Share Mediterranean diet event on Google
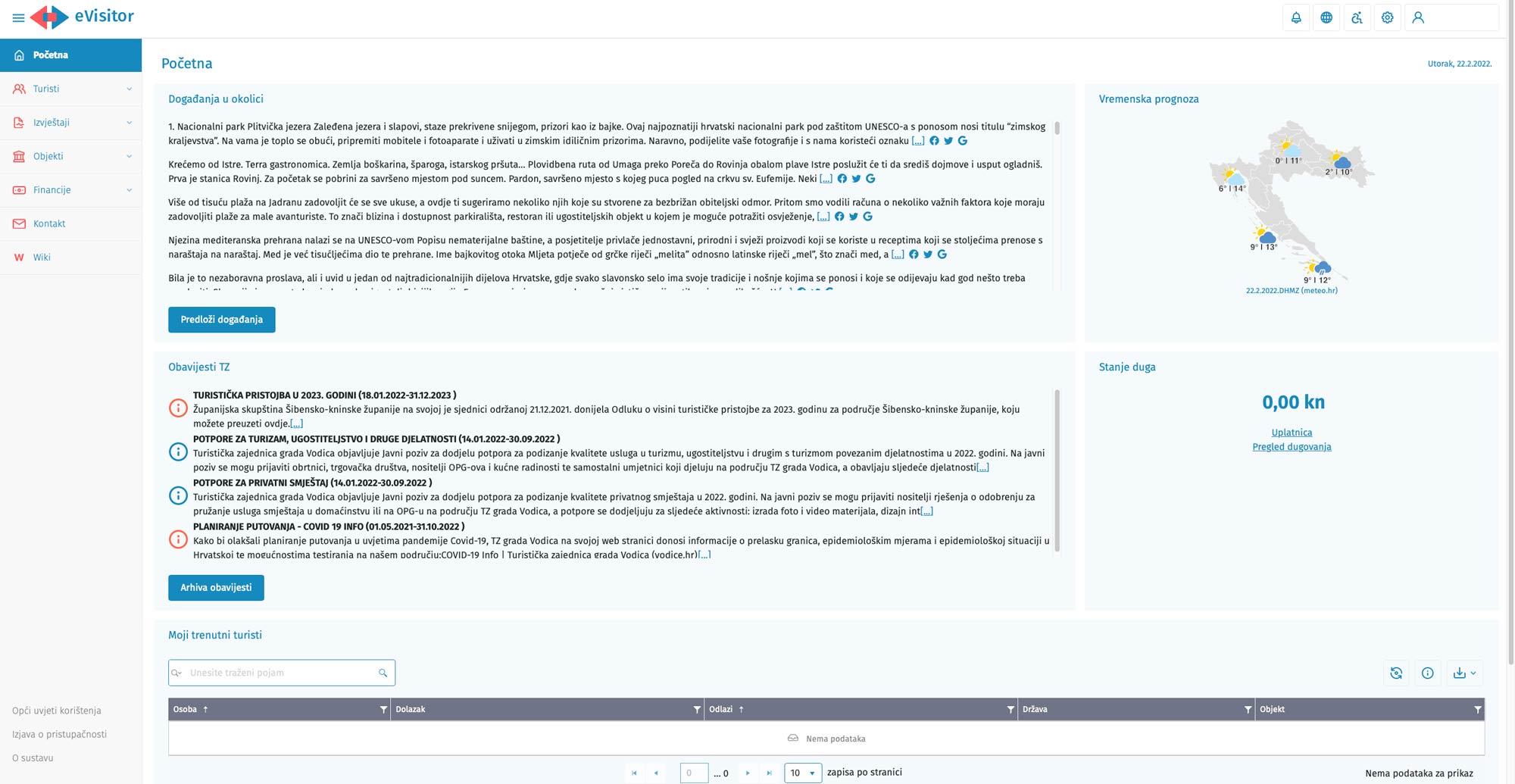Screen dimensions: 1515x784 [942, 255]
